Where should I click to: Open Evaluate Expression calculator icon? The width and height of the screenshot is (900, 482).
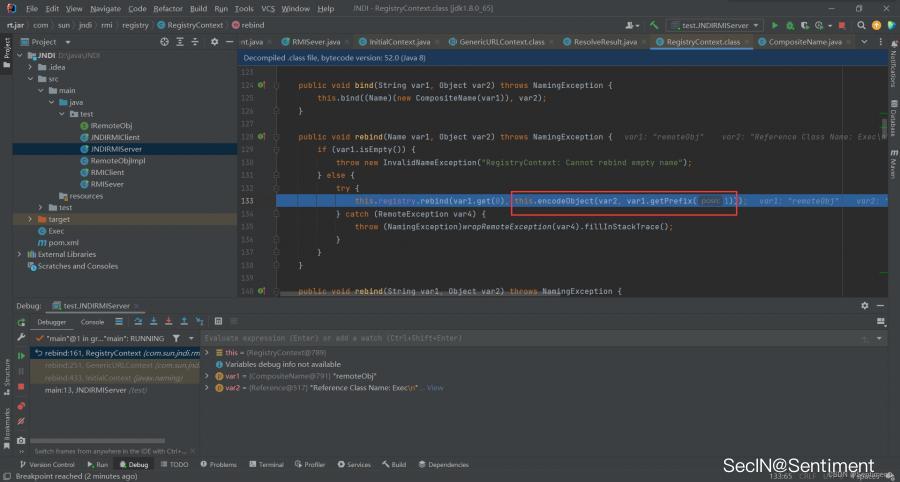(218, 322)
